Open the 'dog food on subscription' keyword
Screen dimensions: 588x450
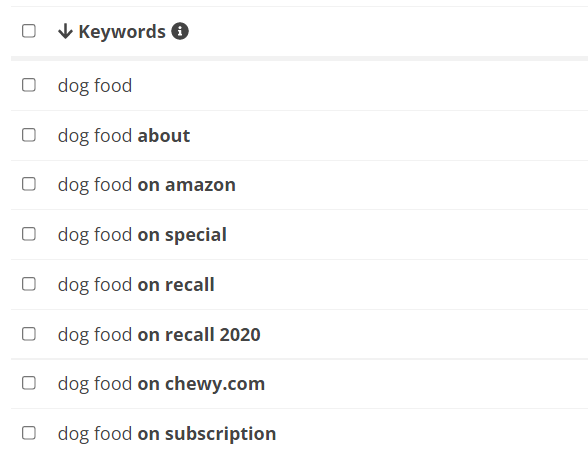167,434
